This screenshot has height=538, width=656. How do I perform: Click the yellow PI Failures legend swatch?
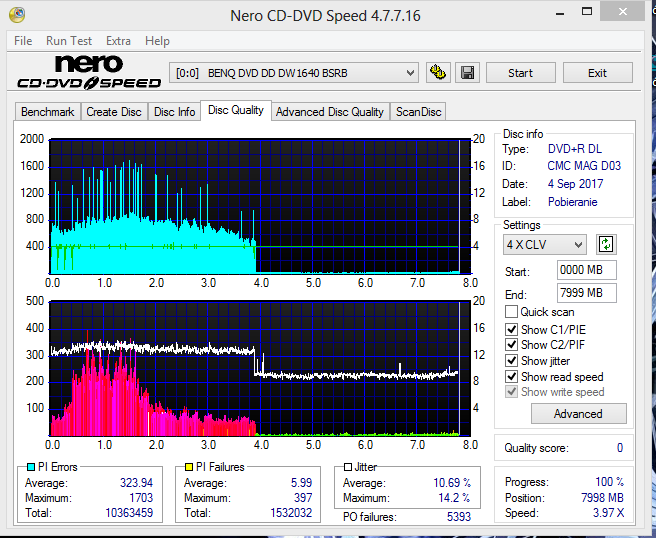[x=189, y=467]
